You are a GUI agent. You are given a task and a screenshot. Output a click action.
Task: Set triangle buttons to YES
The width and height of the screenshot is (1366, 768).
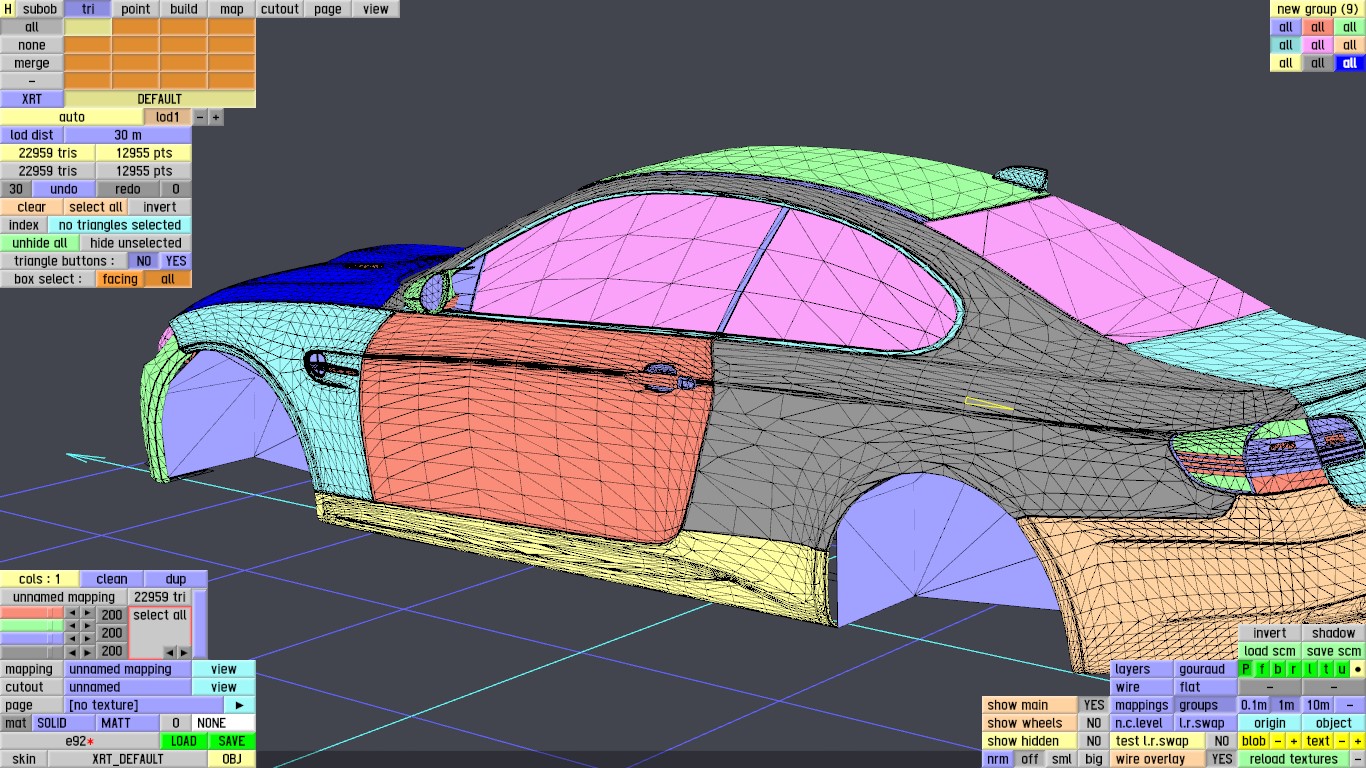[x=175, y=261]
